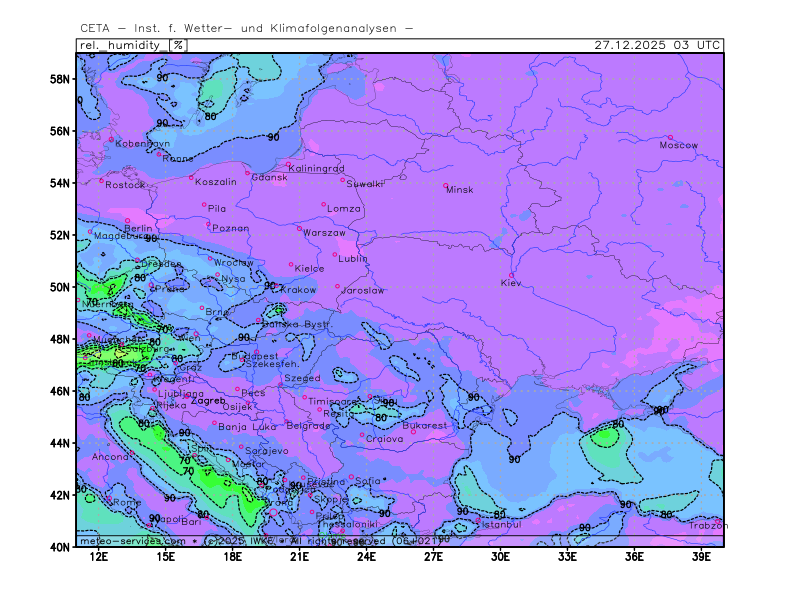Click the Warszaw city marker

[299, 228]
